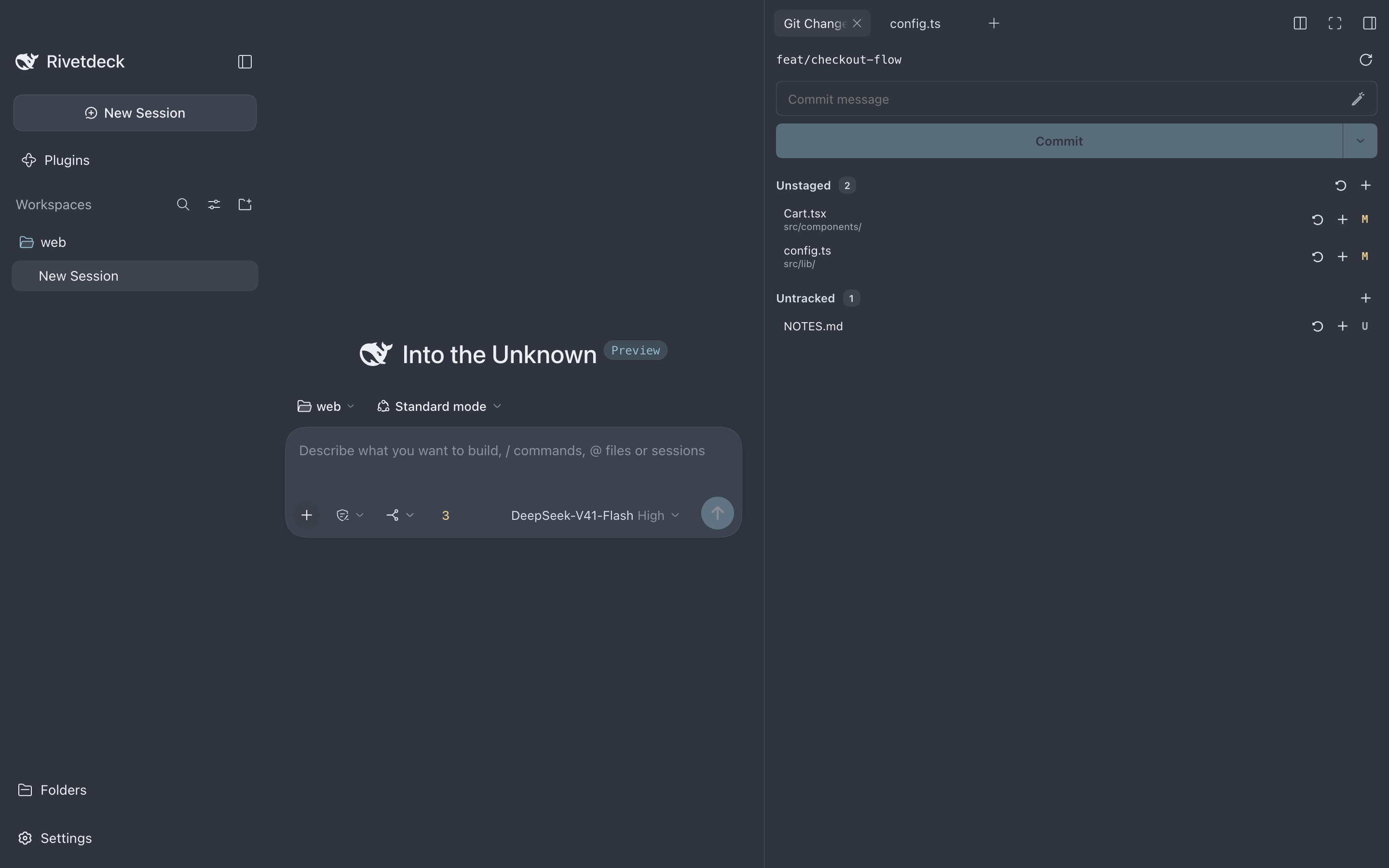Generate commit message with wand icon
This screenshot has width=1389, height=868.
click(x=1358, y=99)
